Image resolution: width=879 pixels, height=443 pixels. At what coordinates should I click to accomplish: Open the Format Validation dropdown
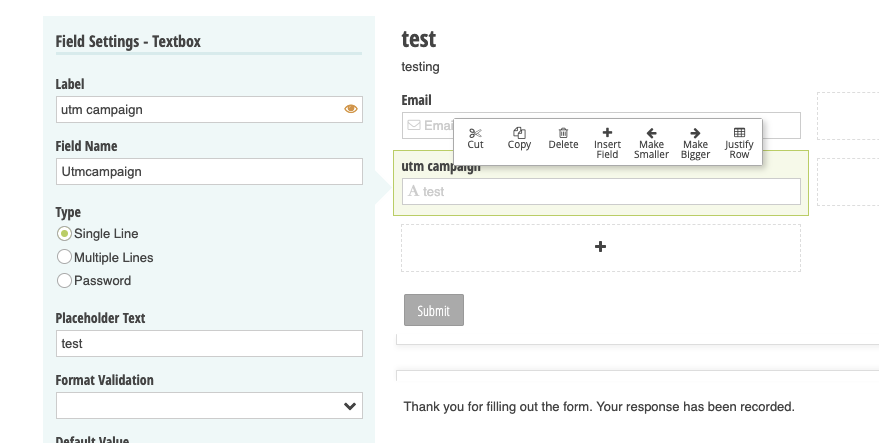coord(208,406)
